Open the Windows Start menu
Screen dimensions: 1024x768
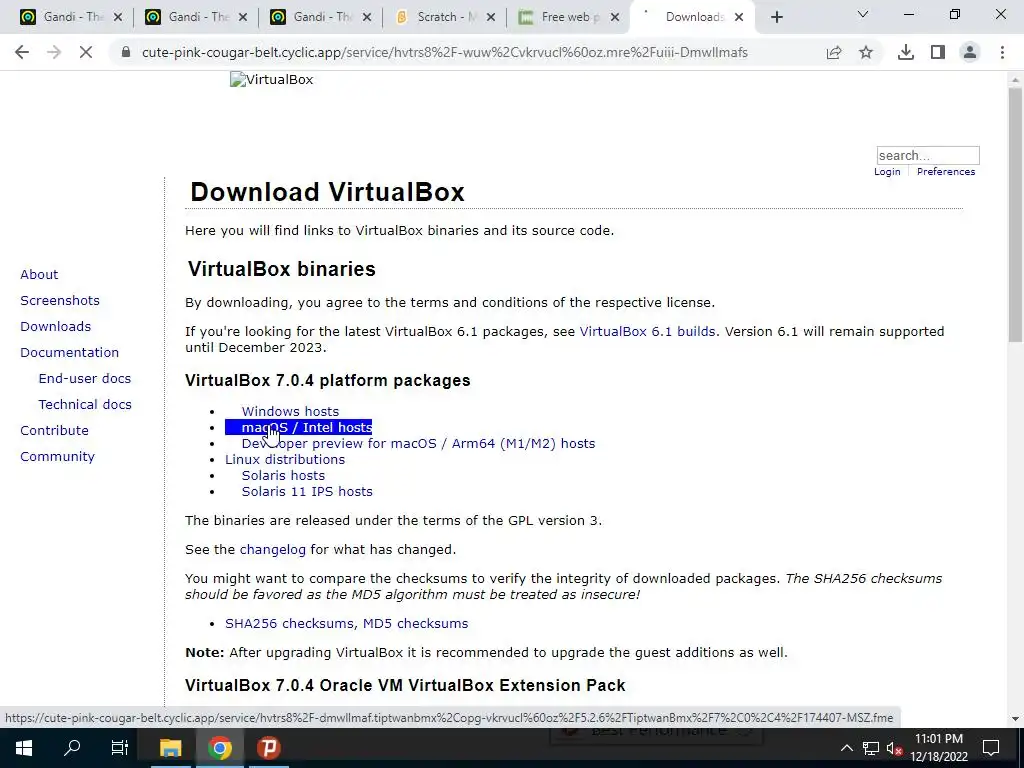pyautogui.click(x=24, y=748)
